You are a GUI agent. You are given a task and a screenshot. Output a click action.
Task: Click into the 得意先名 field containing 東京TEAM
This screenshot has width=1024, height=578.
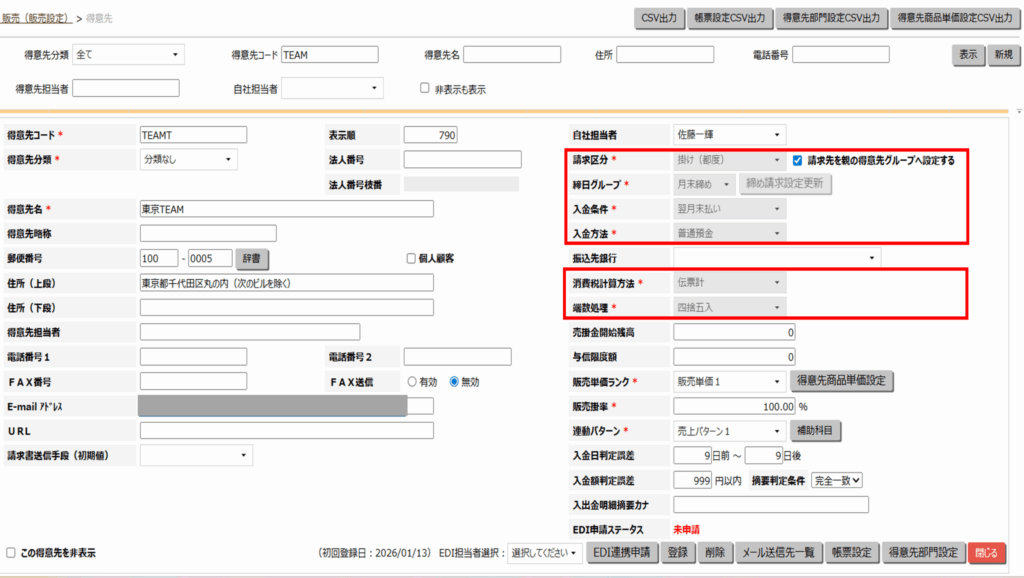click(286, 209)
